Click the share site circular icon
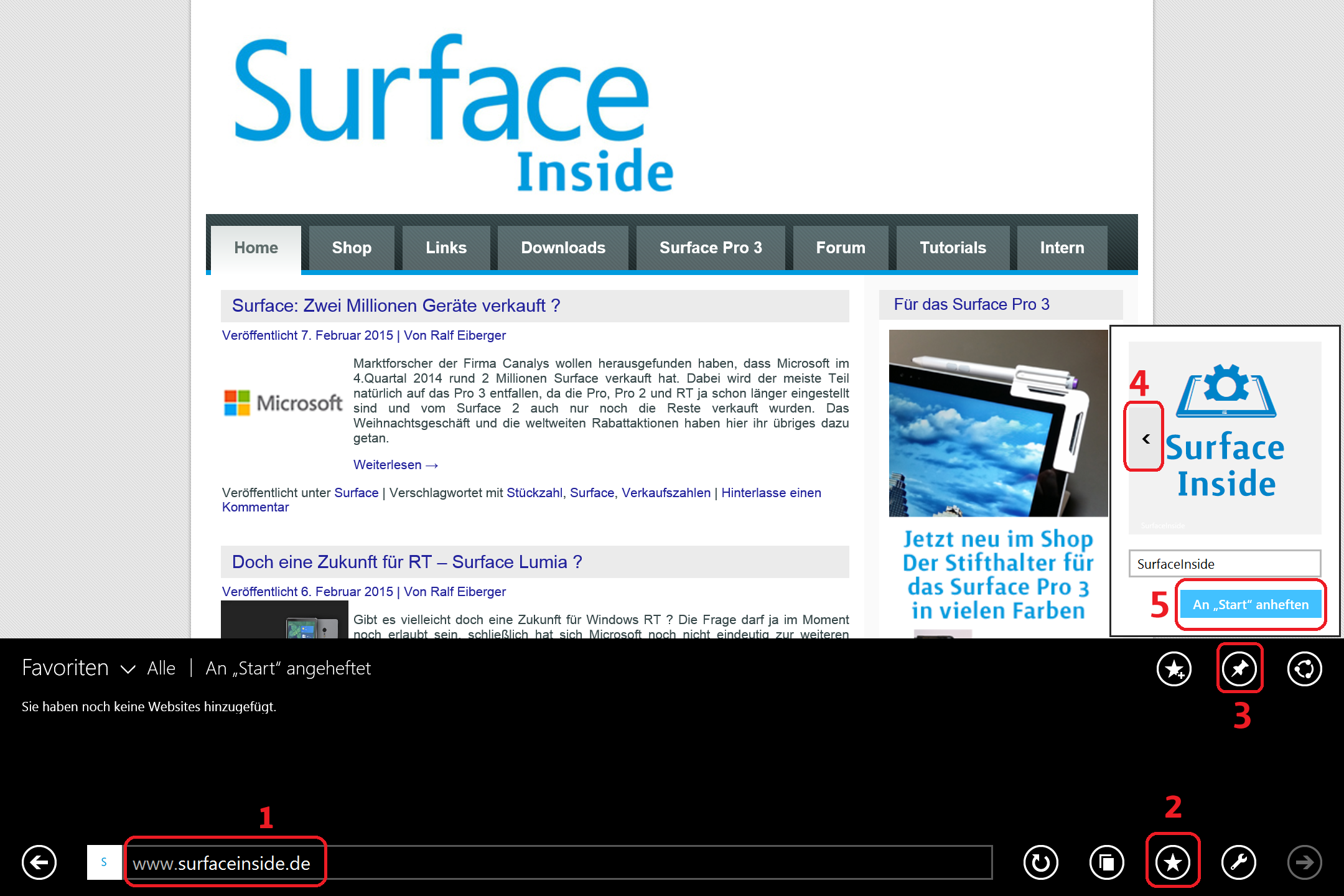Image resolution: width=1344 pixels, height=896 pixels. [1305, 669]
